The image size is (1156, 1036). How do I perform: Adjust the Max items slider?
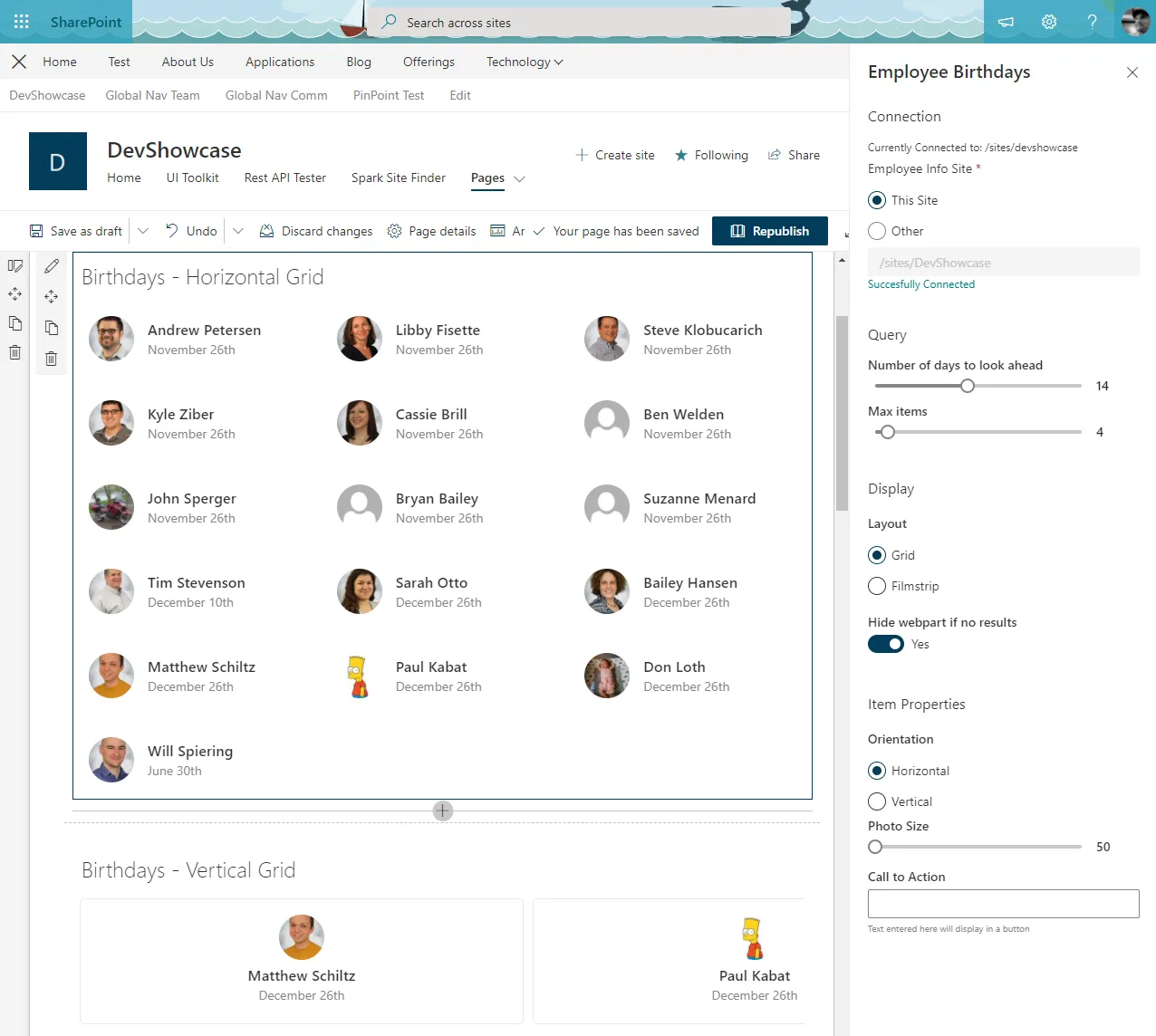[x=888, y=432]
